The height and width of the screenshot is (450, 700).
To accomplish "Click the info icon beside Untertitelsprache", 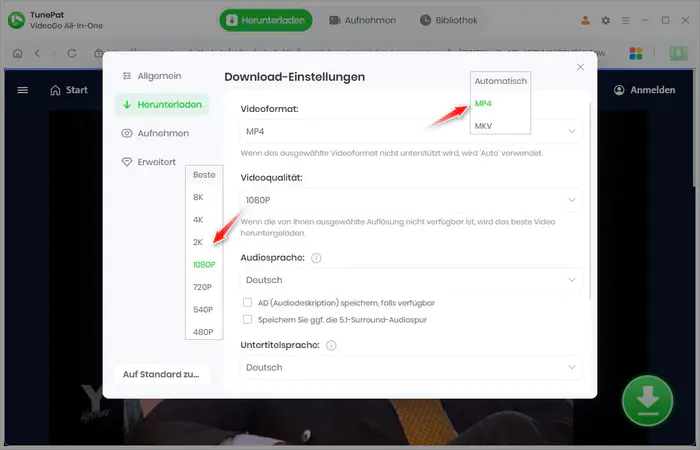I will click(x=331, y=346).
